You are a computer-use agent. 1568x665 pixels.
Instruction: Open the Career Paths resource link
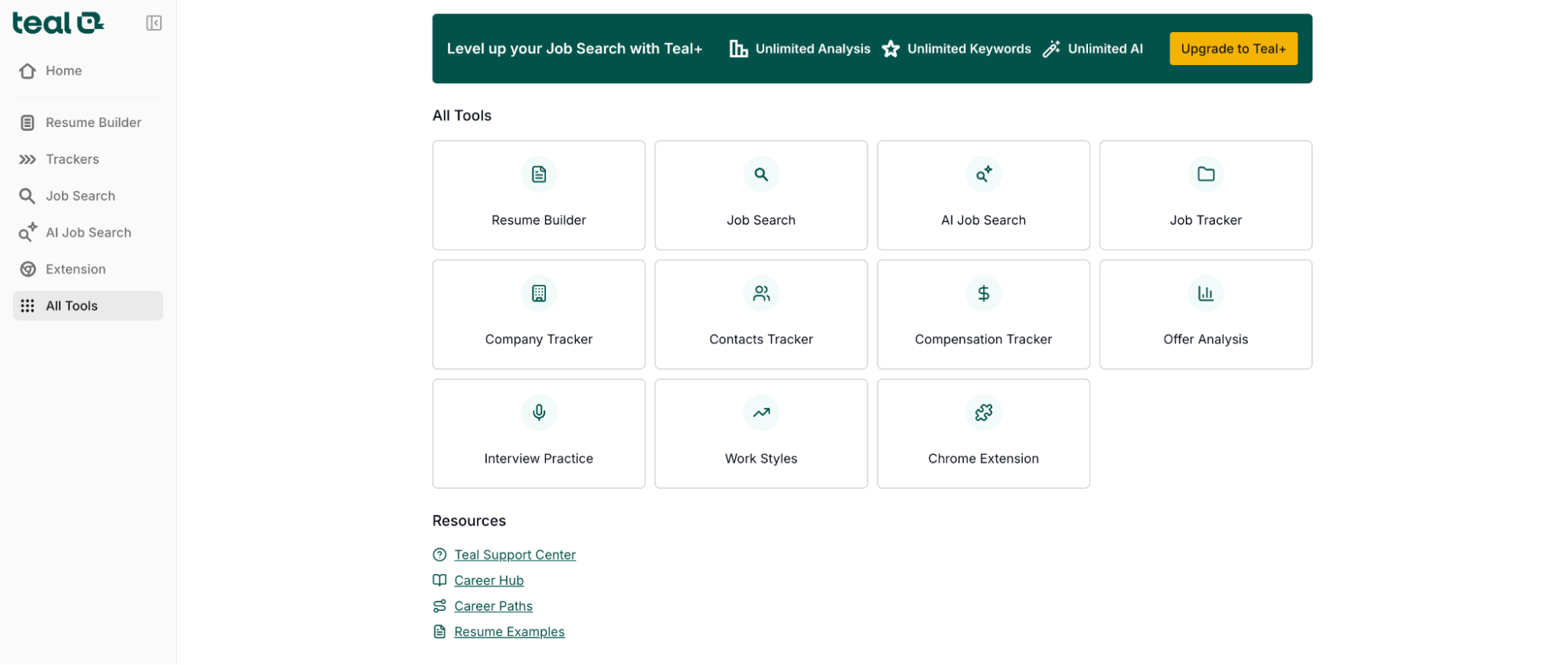pyautogui.click(x=493, y=606)
